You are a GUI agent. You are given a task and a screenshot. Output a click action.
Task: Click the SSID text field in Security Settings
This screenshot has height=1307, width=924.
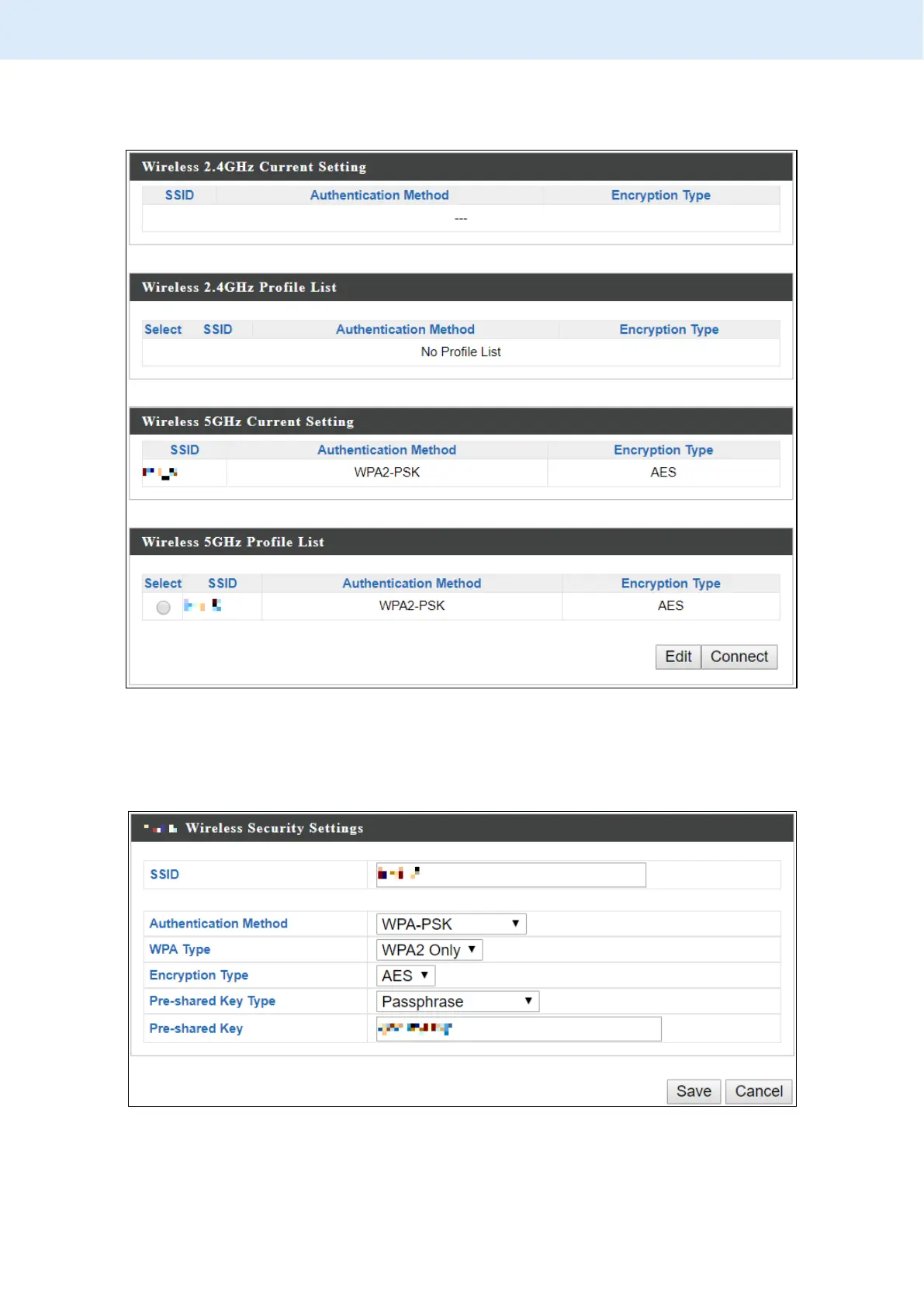pos(510,875)
